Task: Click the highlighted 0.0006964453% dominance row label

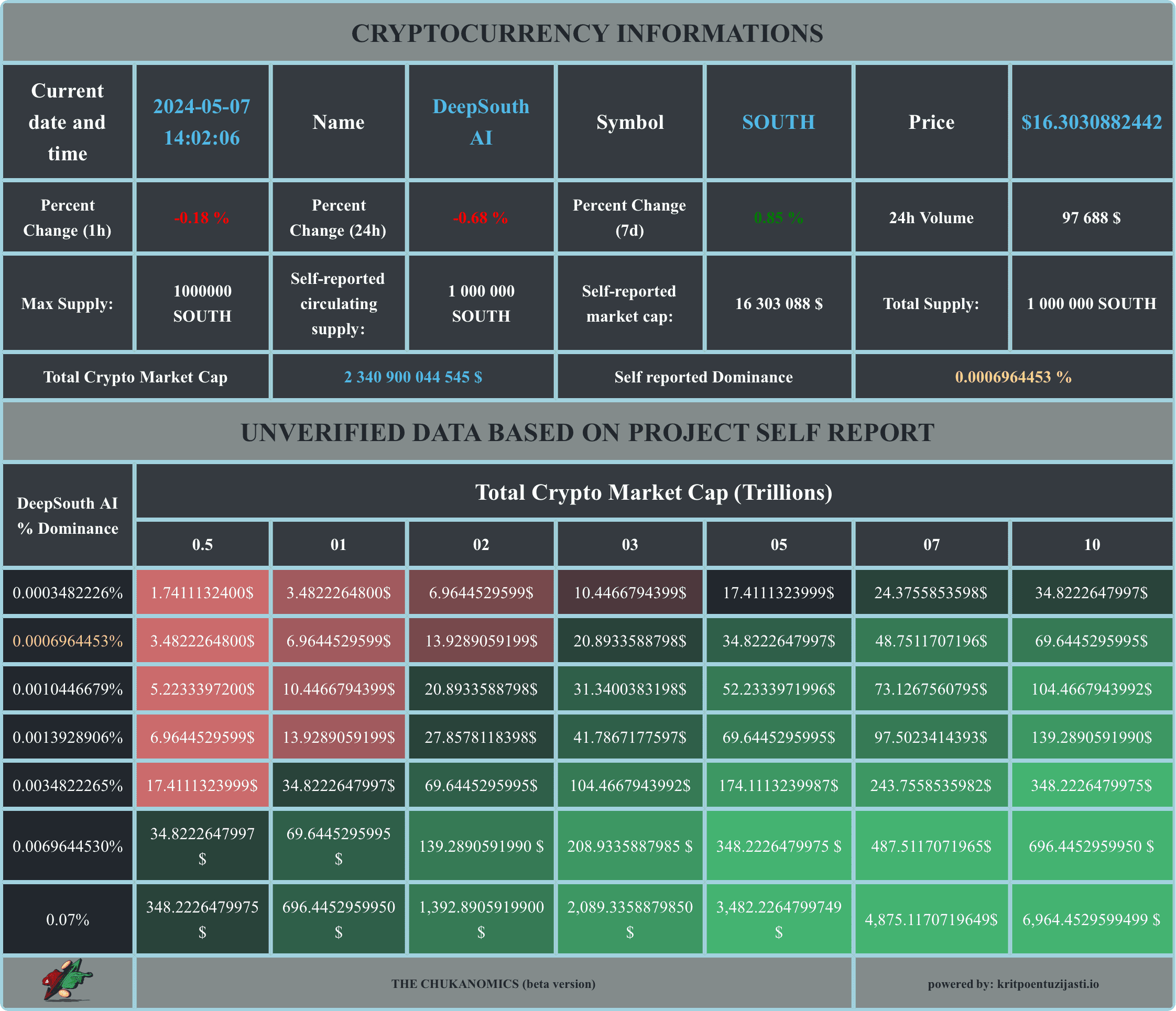Action: click(68, 641)
